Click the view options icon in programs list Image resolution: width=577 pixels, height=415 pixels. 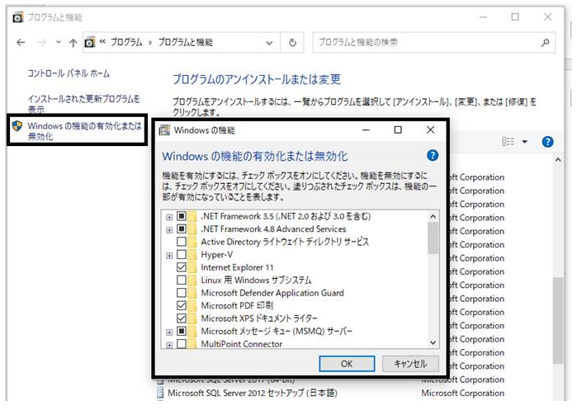[x=508, y=142]
